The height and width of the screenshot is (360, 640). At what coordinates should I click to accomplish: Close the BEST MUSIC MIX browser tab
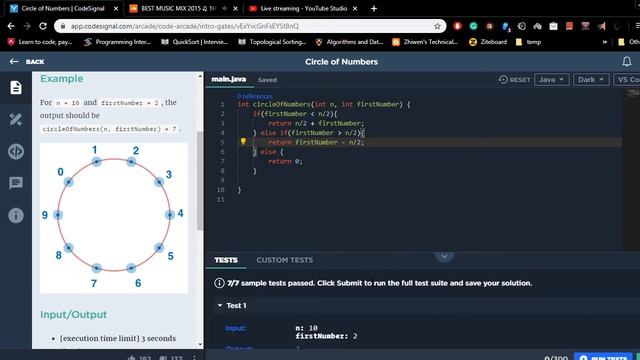[x=236, y=8]
